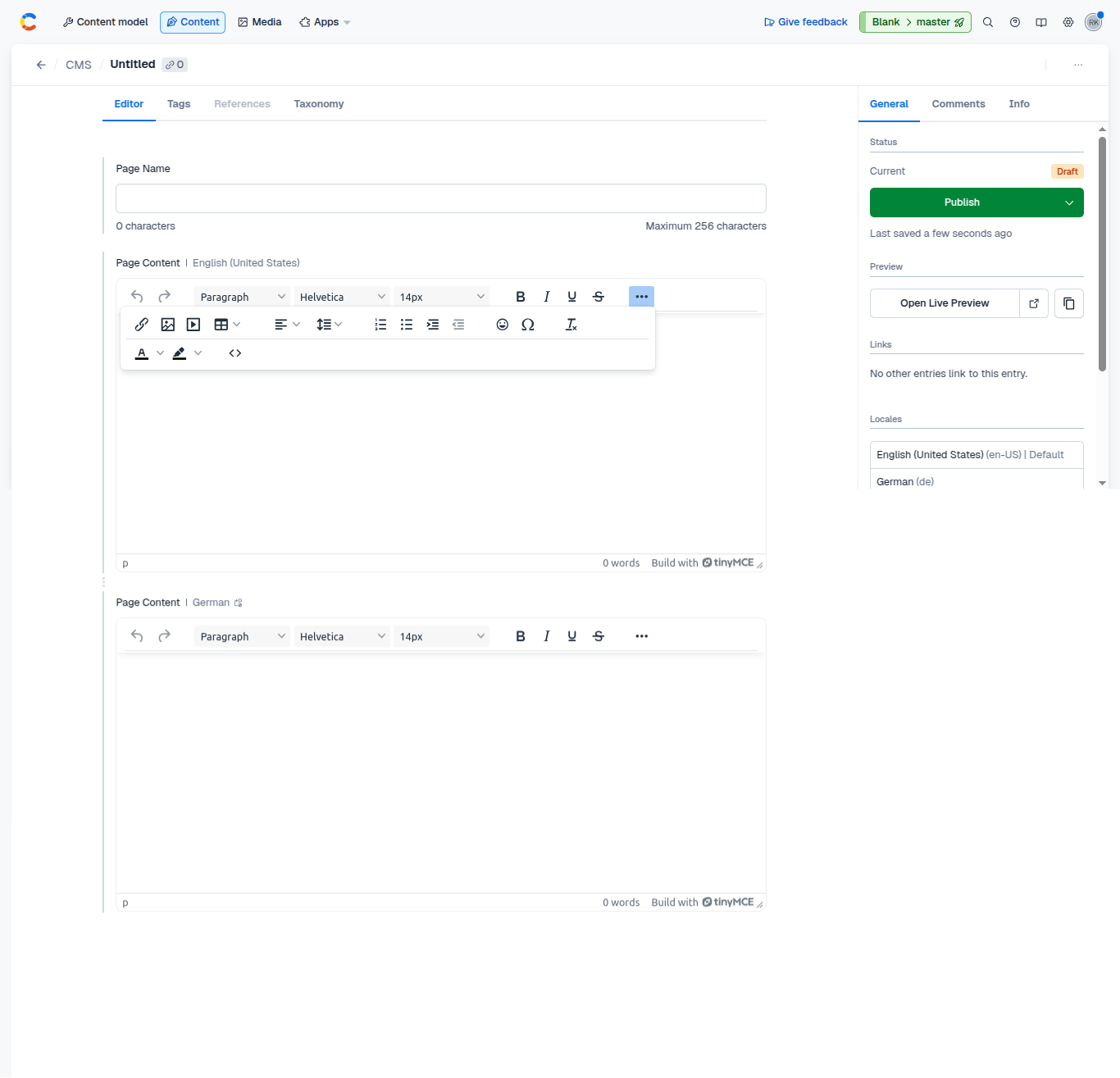Toggle italic text in the German editor

point(547,635)
